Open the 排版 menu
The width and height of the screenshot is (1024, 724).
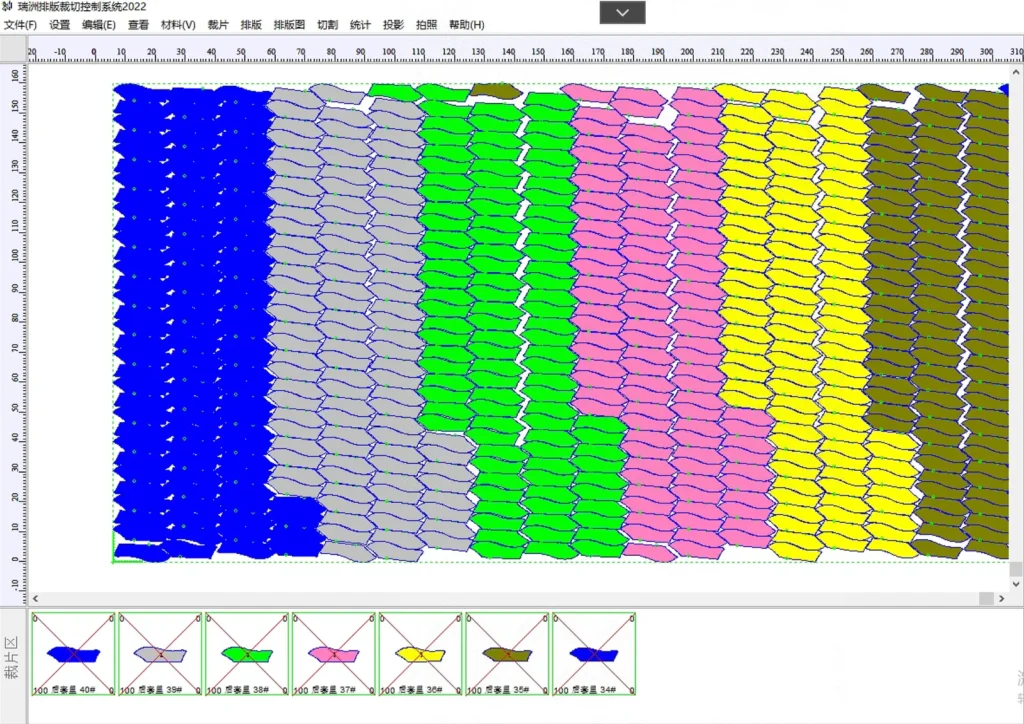pyautogui.click(x=251, y=25)
